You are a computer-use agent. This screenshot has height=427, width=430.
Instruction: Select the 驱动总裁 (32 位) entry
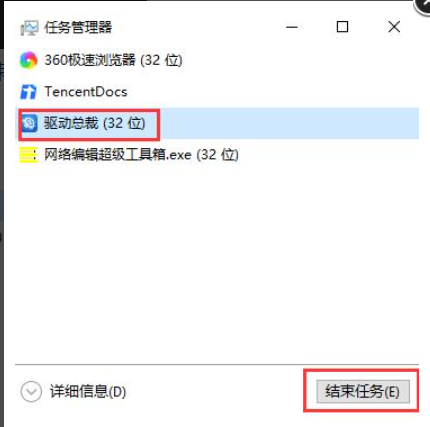(217, 123)
